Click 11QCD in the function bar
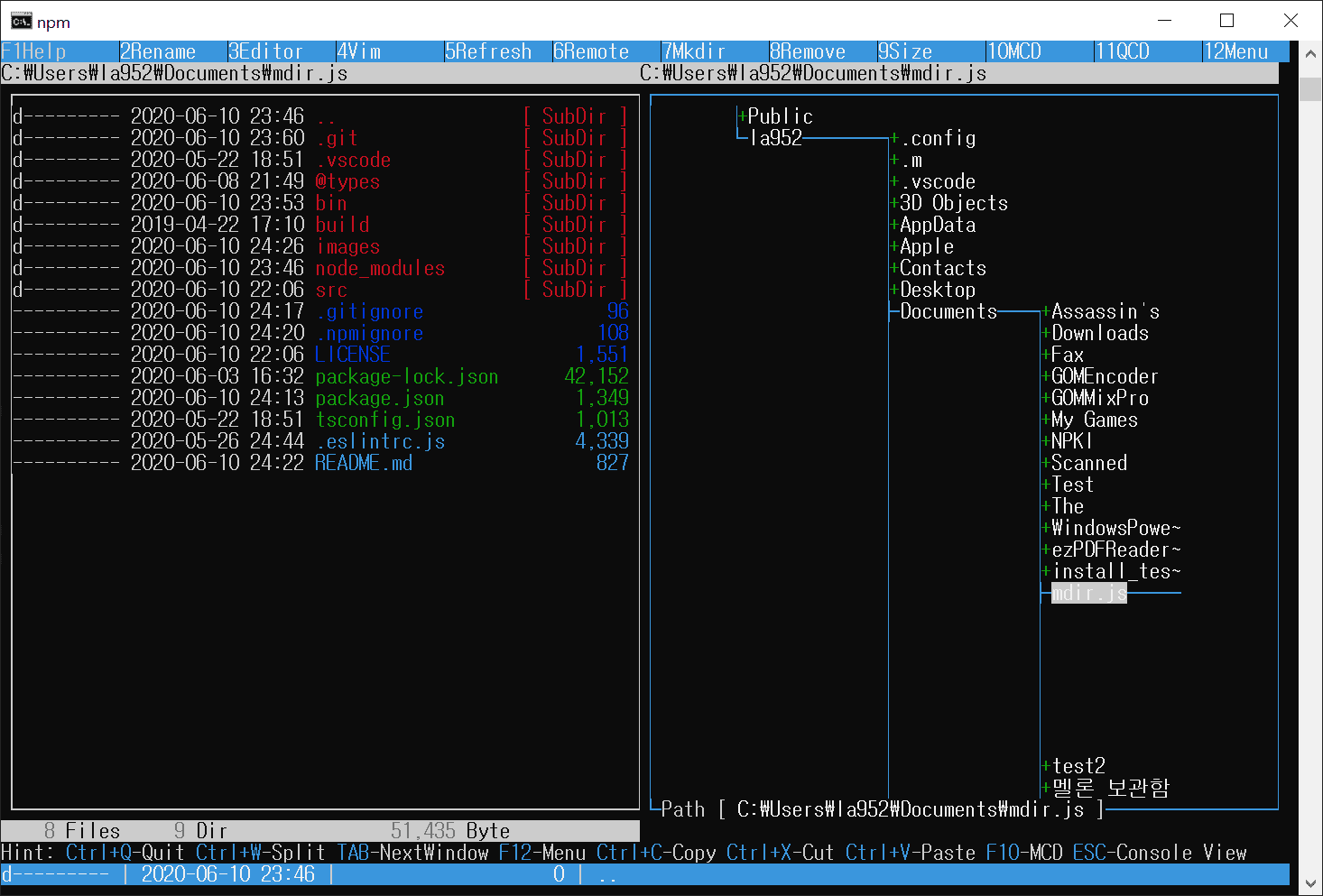 [x=1123, y=51]
